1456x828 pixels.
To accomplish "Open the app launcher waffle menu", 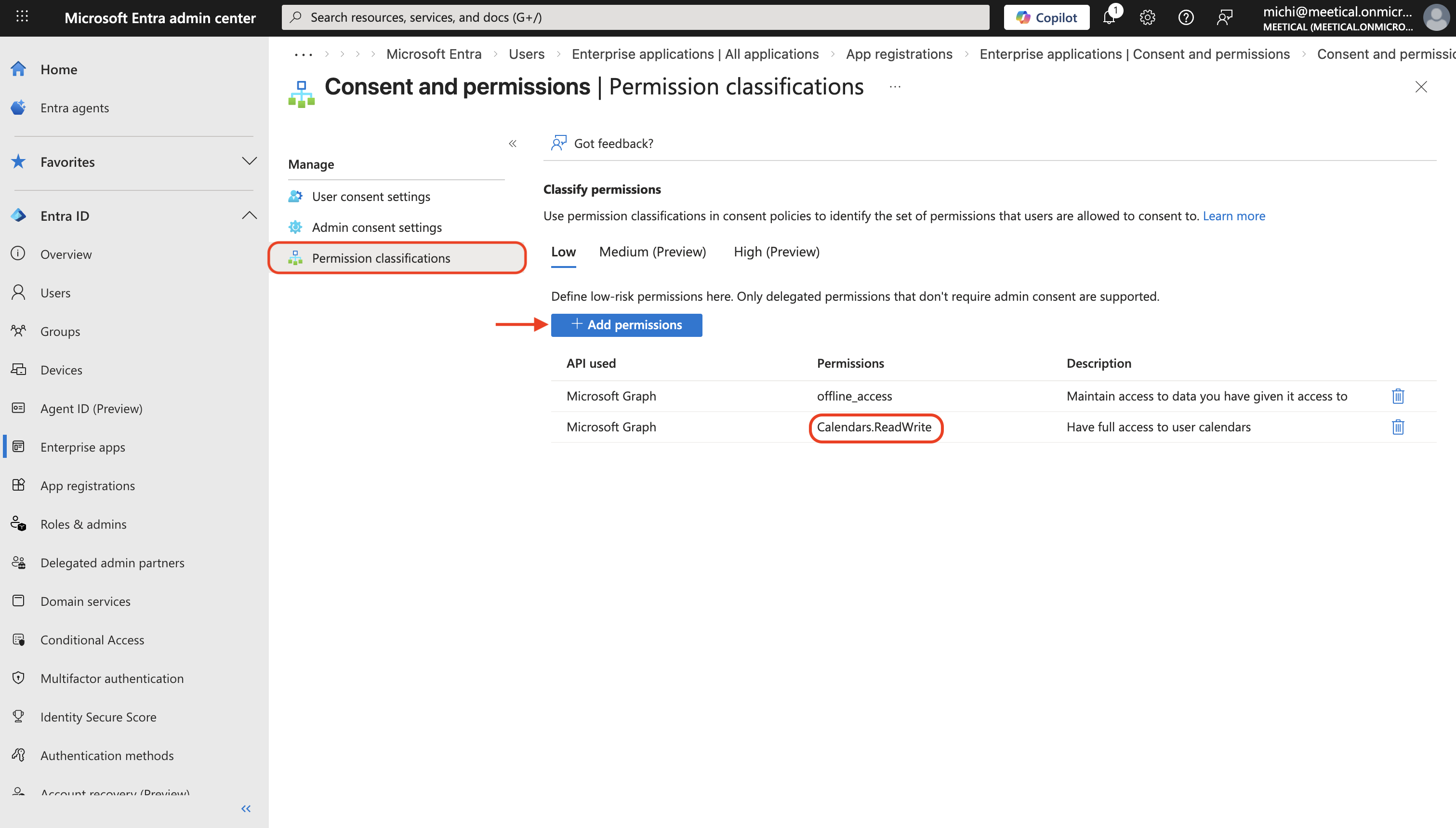I will 22,17.
